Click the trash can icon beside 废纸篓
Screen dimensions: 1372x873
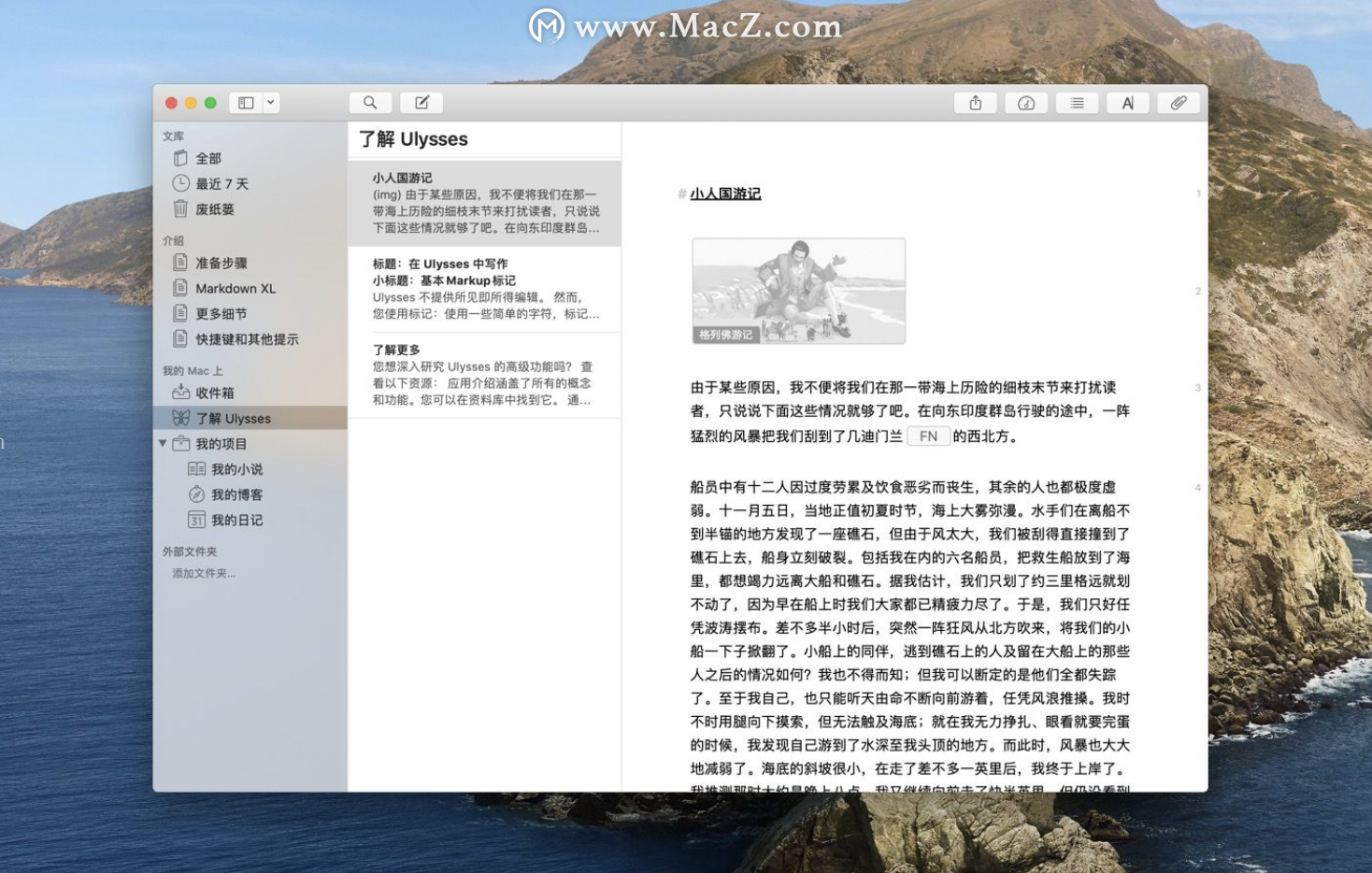pyautogui.click(x=180, y=208)
